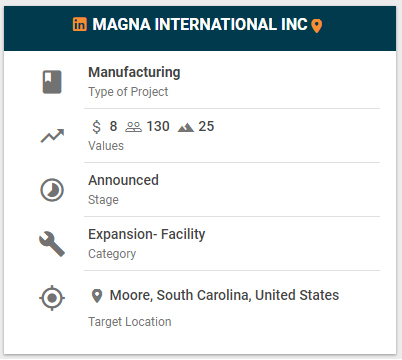Open MAGNA INTERNATIONAL INC title
This screenshot has width=402, height=360.
point(200,24)
